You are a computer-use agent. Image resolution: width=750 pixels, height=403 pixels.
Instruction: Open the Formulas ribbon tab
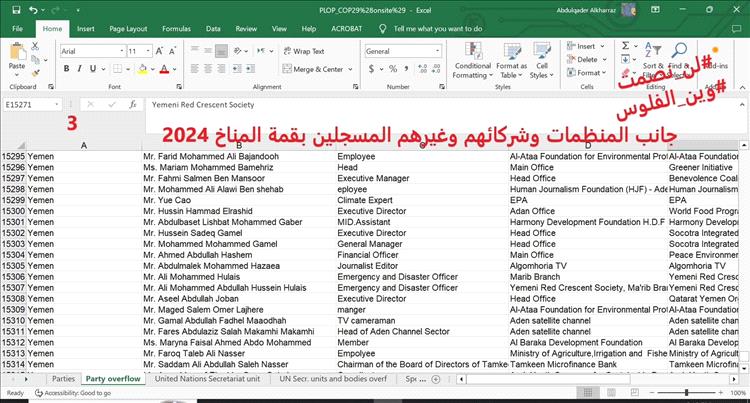tap(176, 29)
